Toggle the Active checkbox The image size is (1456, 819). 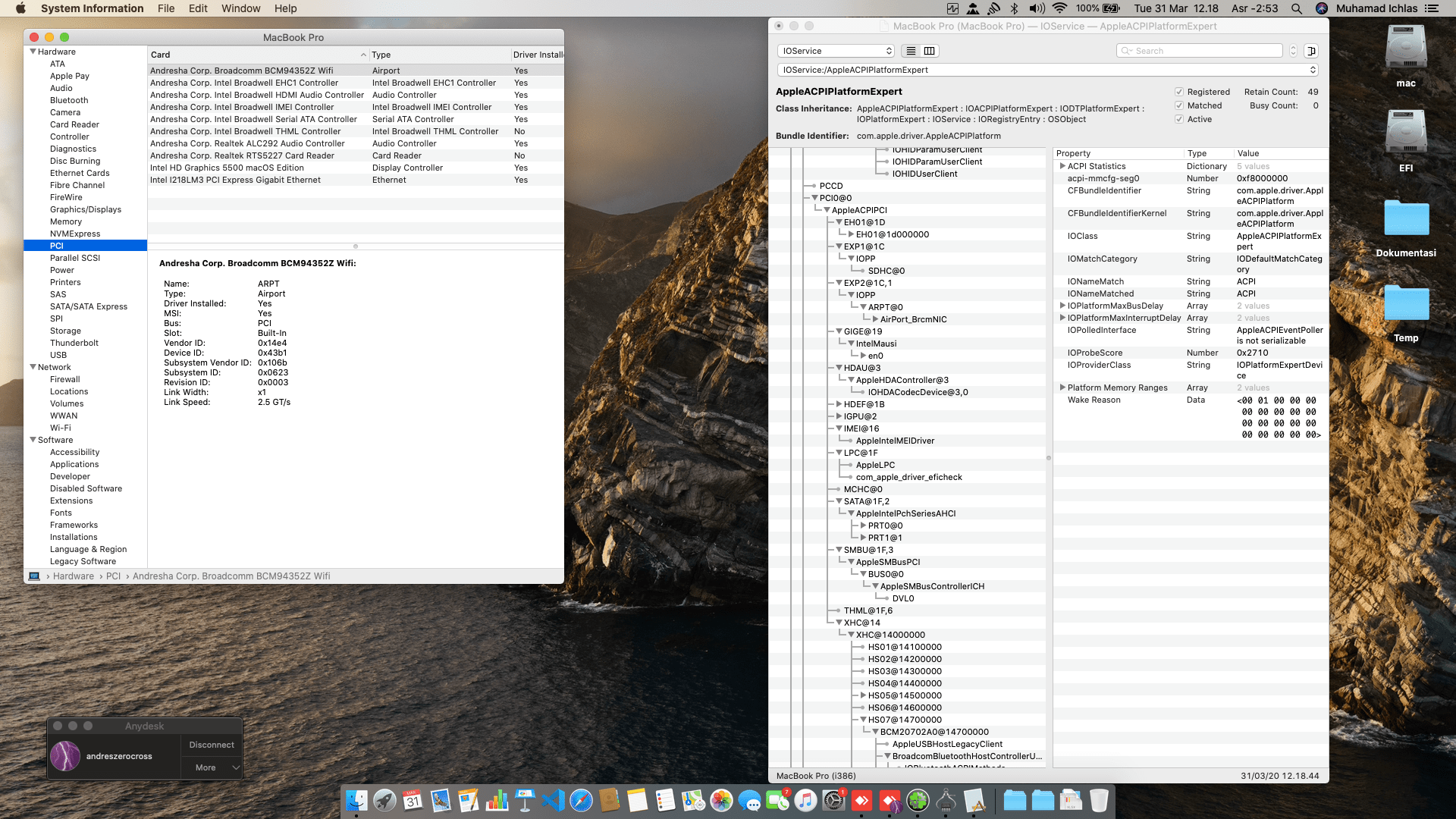point(1179,119)
